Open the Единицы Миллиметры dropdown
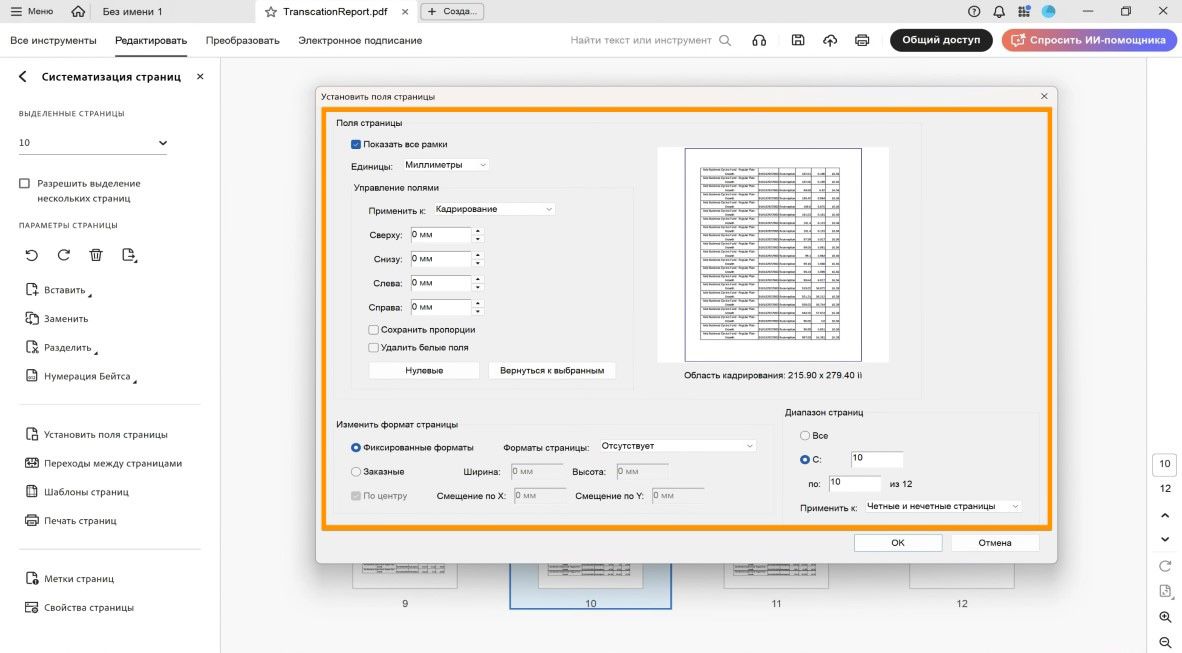1182x653 pixels. [446, 164]
